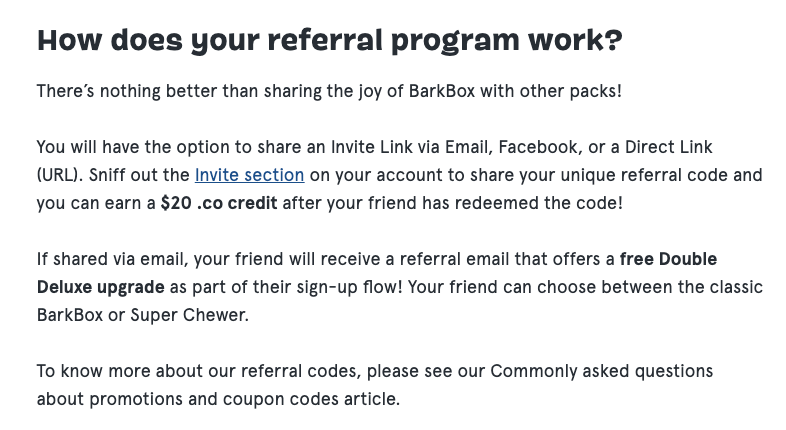Click the words If shared via email
786x430 pixels.
pos(112,259)
